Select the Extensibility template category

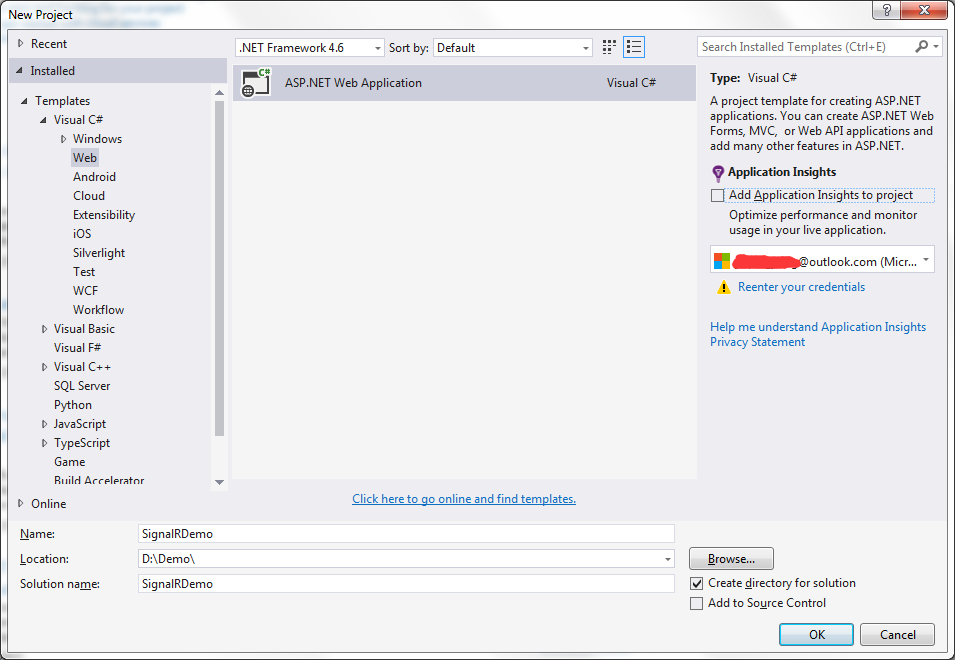tap(104, 215)
